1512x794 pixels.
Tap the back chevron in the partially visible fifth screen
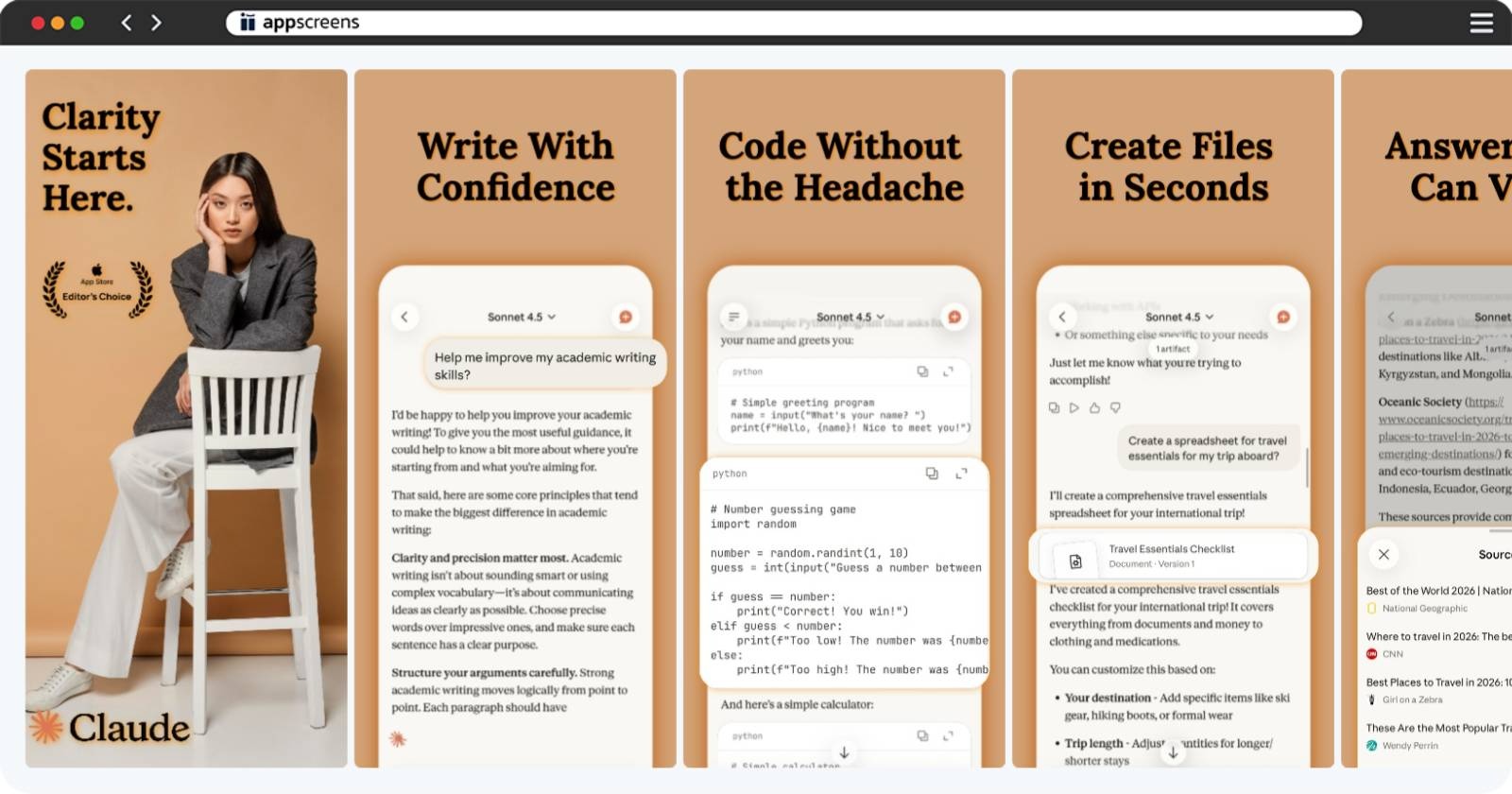click(1391, 317)
